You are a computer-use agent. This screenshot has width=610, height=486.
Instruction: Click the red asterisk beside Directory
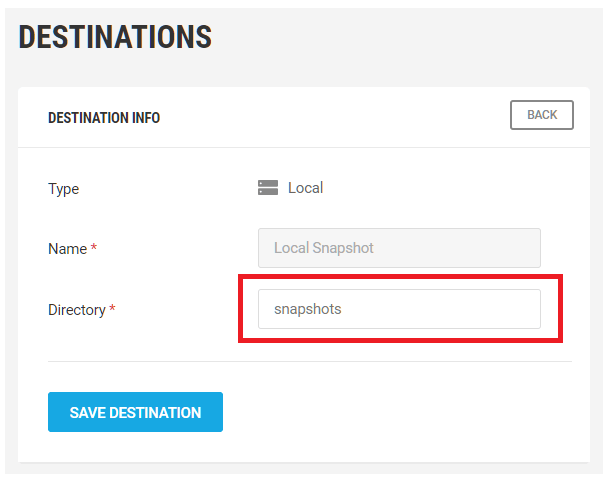(x=112, y=309)
